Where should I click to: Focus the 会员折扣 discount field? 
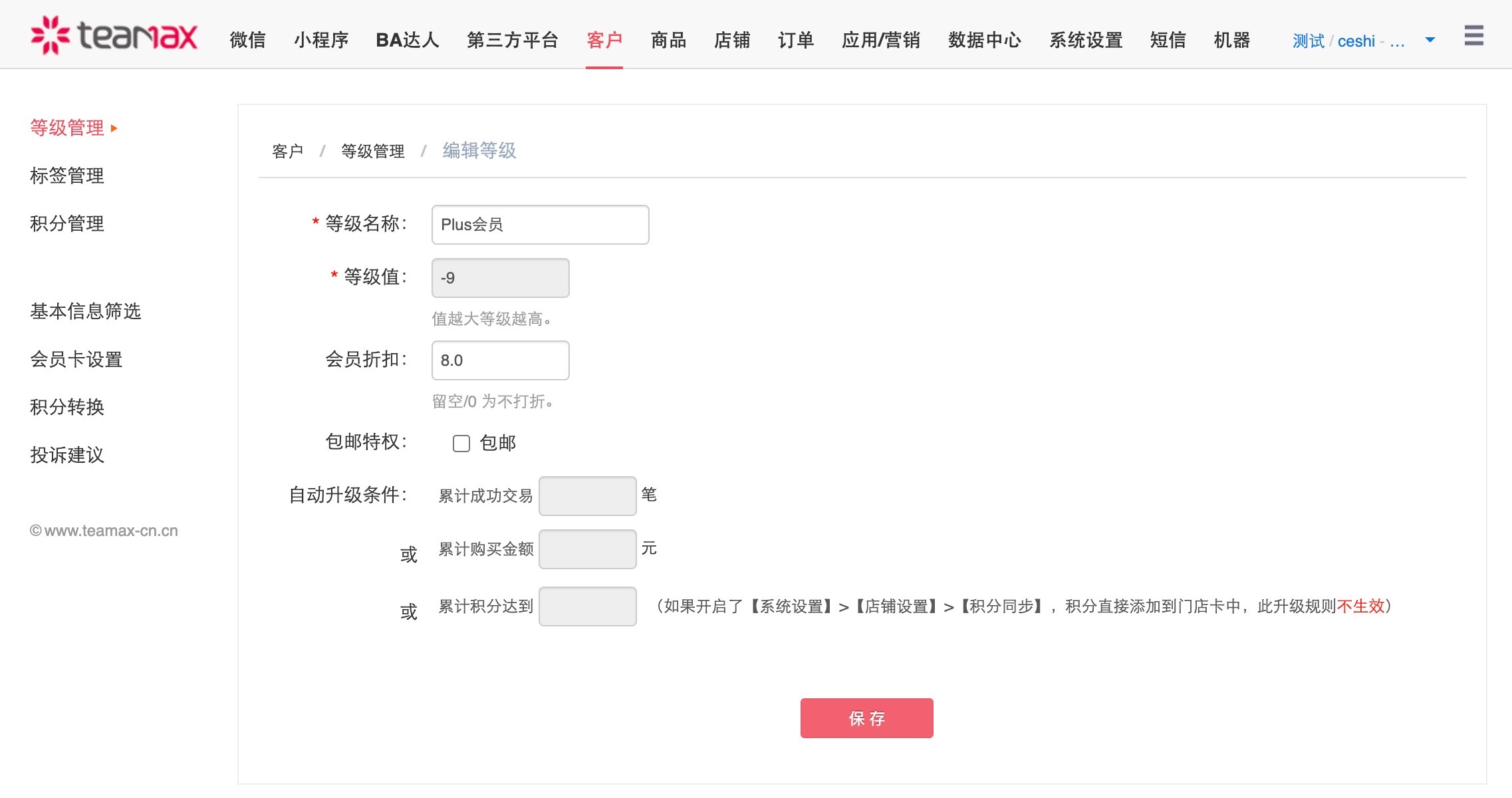pyautogui.click(x=500, y=360)
